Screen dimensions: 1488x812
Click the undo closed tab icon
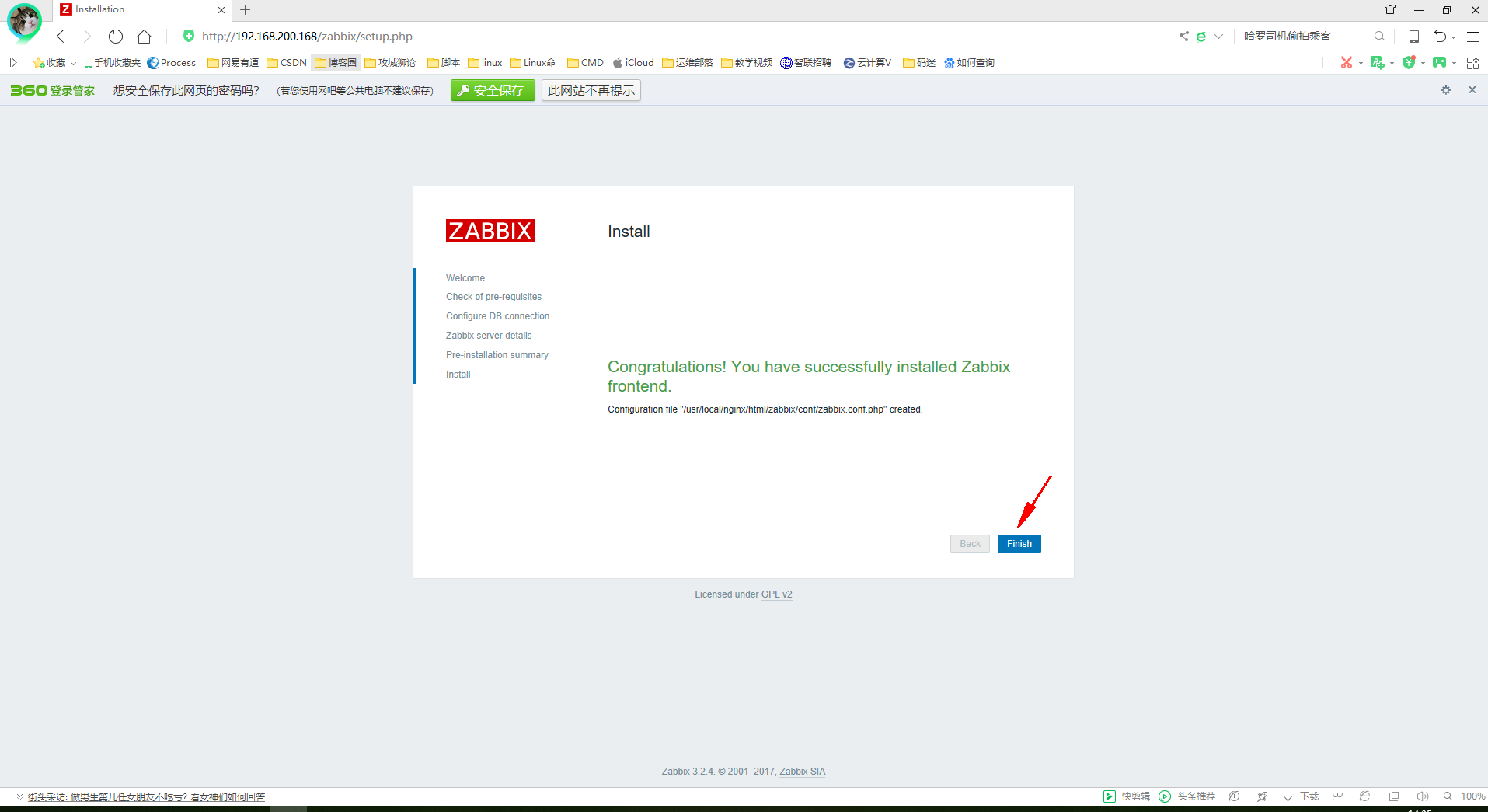pyautogui.click(x=1440, y=37)
